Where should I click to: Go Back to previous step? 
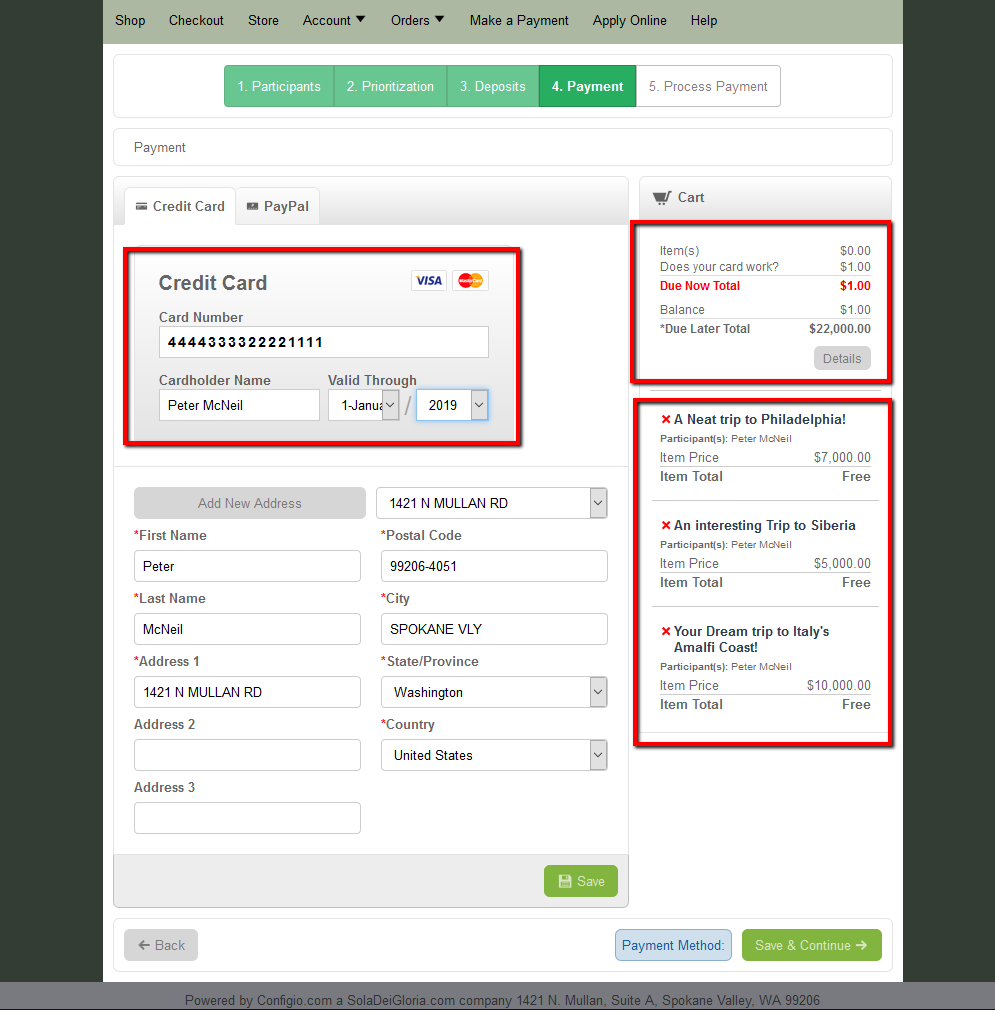coord(161,945)
